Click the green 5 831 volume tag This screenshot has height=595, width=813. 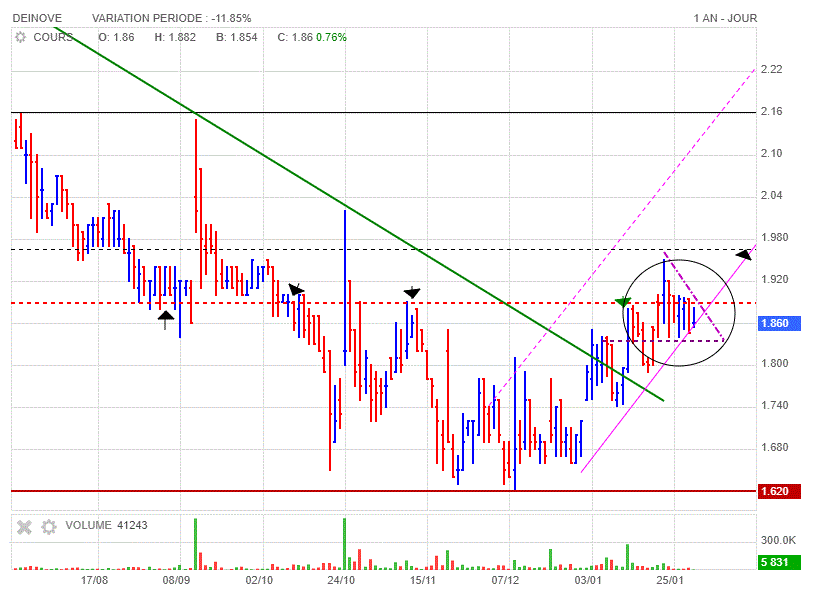779,562
